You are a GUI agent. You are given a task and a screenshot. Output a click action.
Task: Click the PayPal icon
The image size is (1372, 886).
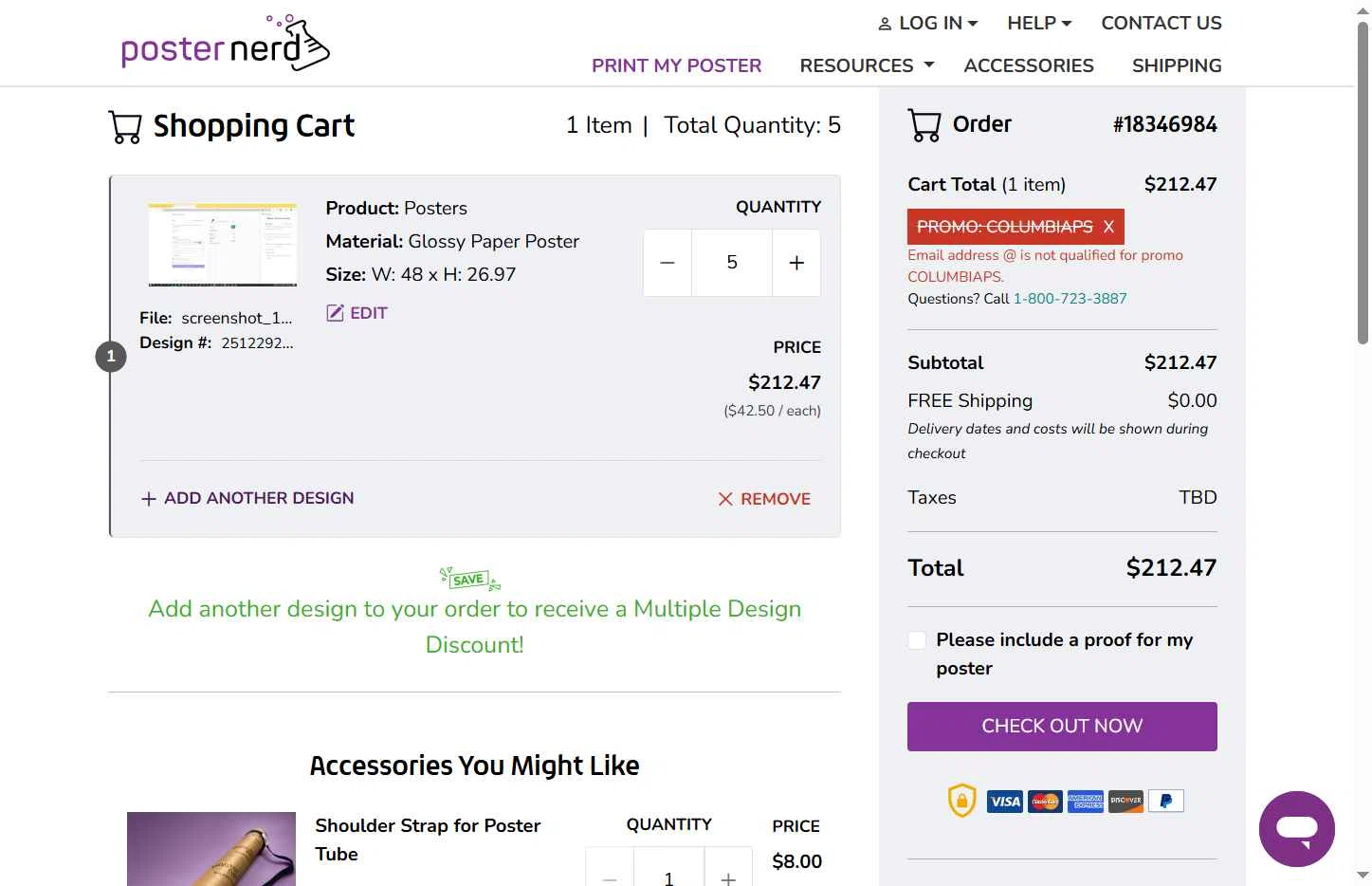click(x=1166, y=802)
